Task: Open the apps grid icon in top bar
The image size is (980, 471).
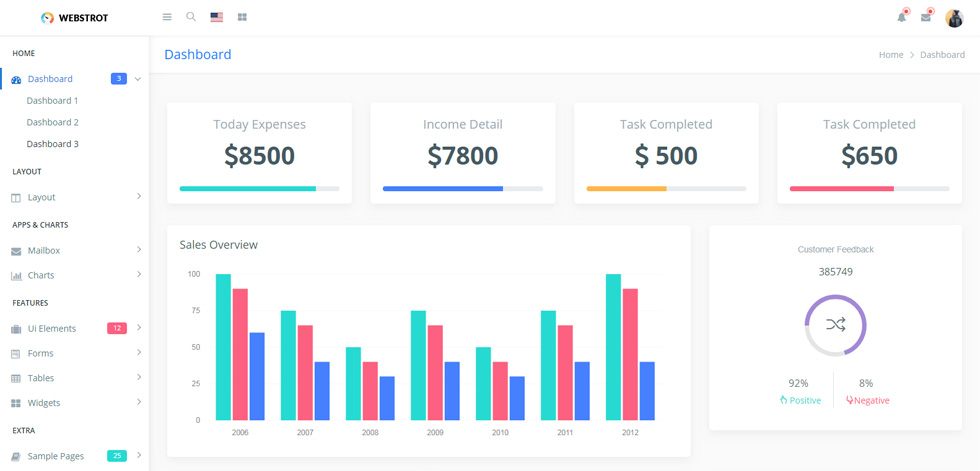Action: (x=242, y=17)
